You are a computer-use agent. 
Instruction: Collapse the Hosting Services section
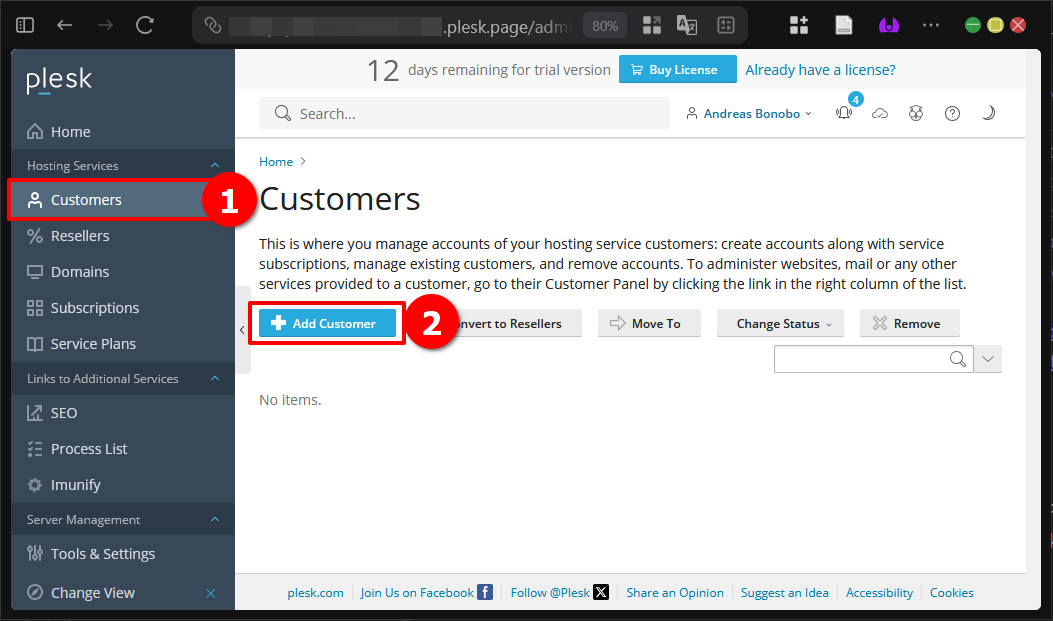click(213, 164)
